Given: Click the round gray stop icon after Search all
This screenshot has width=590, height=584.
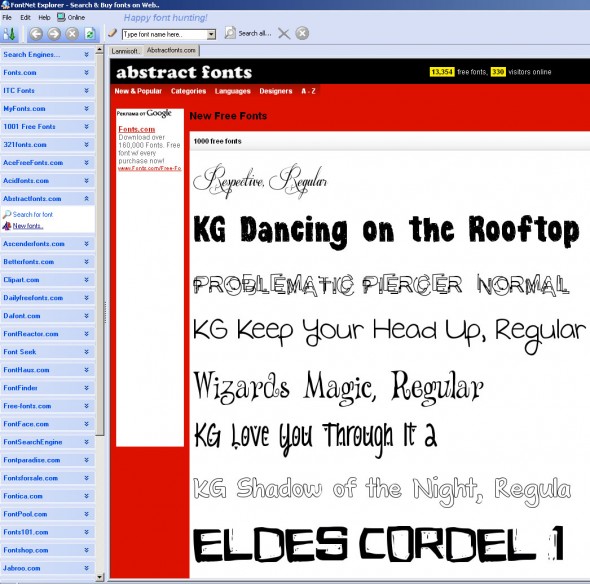Looking at the screenshot, I should [x=302, y=33].
